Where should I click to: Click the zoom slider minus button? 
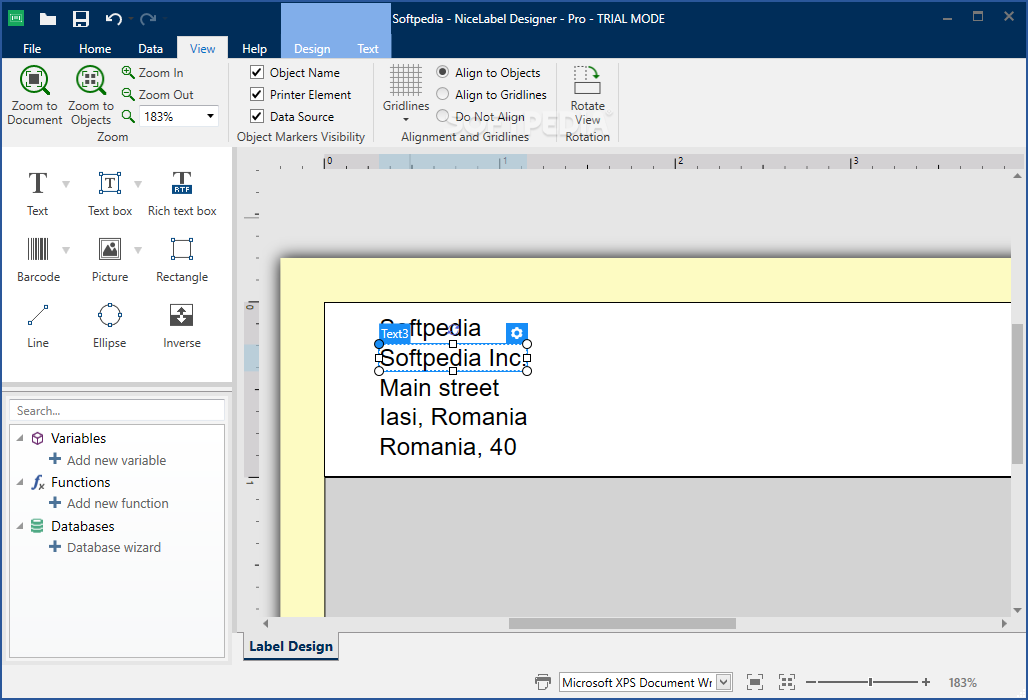811,682
